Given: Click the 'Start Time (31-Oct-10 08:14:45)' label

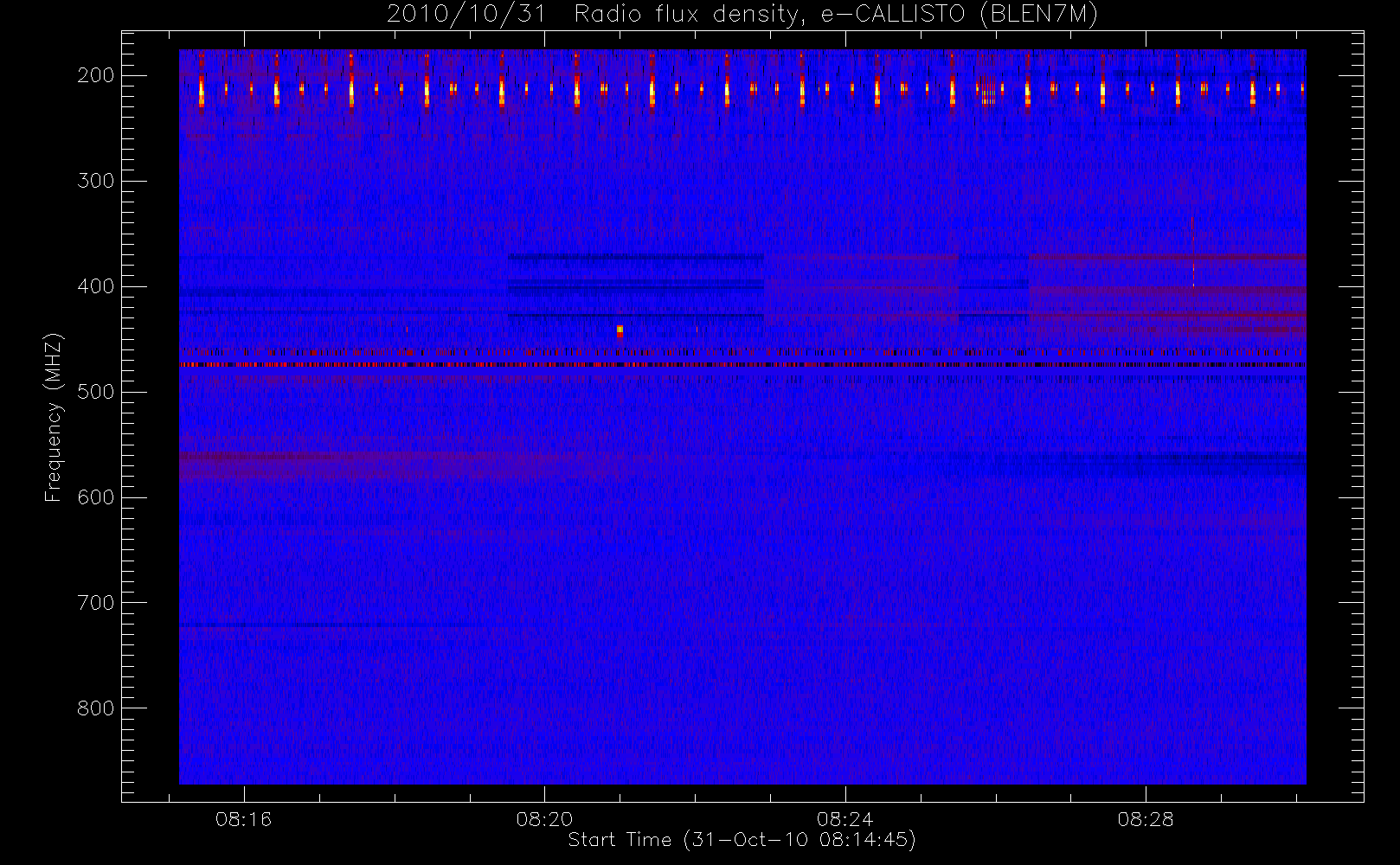Looking at the screenshot, I should [x=742, y=840].
